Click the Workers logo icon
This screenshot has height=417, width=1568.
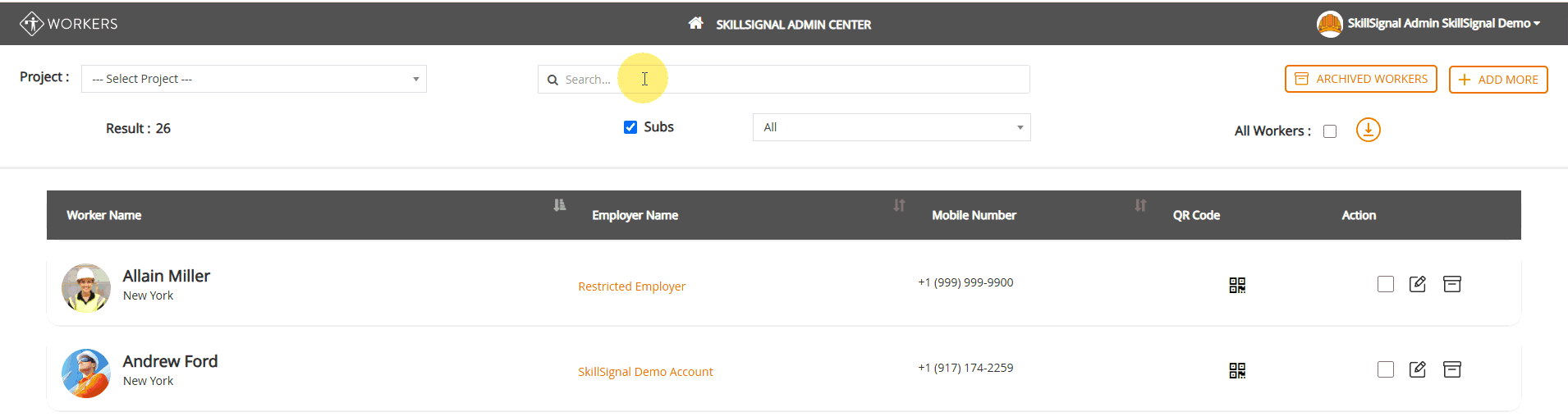click(31, 24)
